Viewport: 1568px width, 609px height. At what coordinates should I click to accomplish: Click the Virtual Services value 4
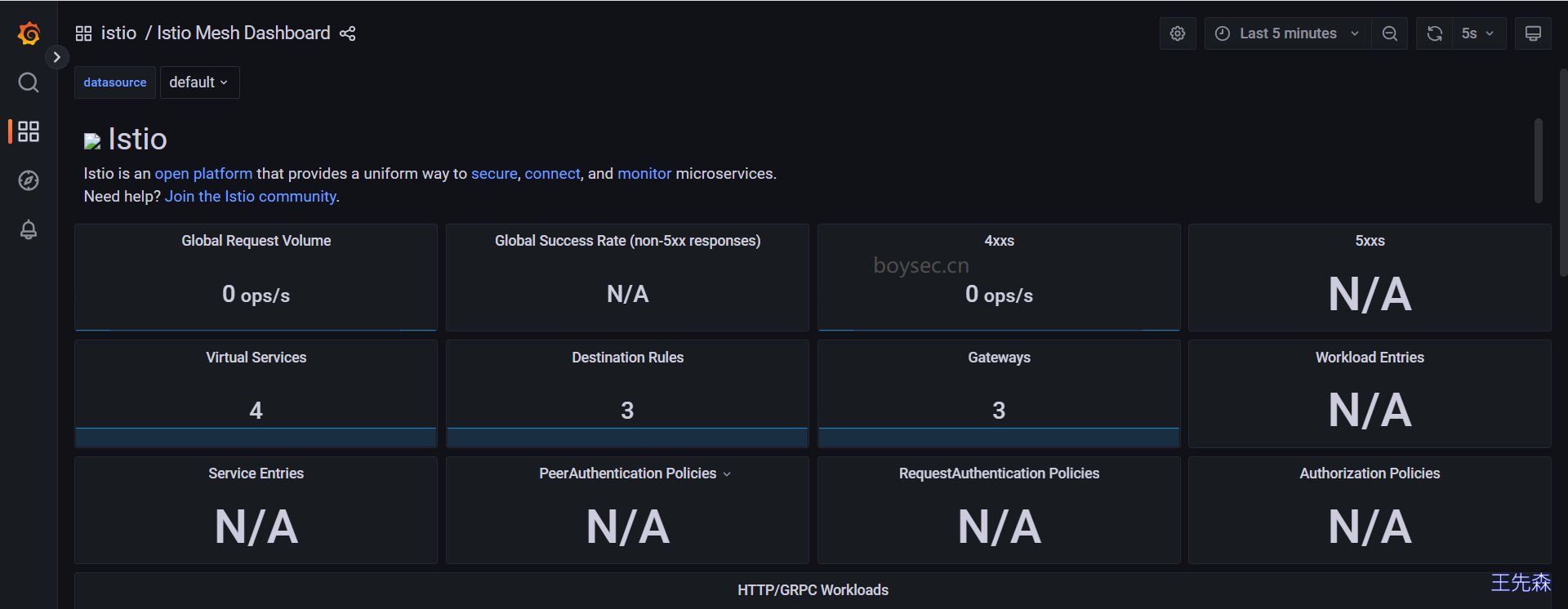[x=256, y=411]
